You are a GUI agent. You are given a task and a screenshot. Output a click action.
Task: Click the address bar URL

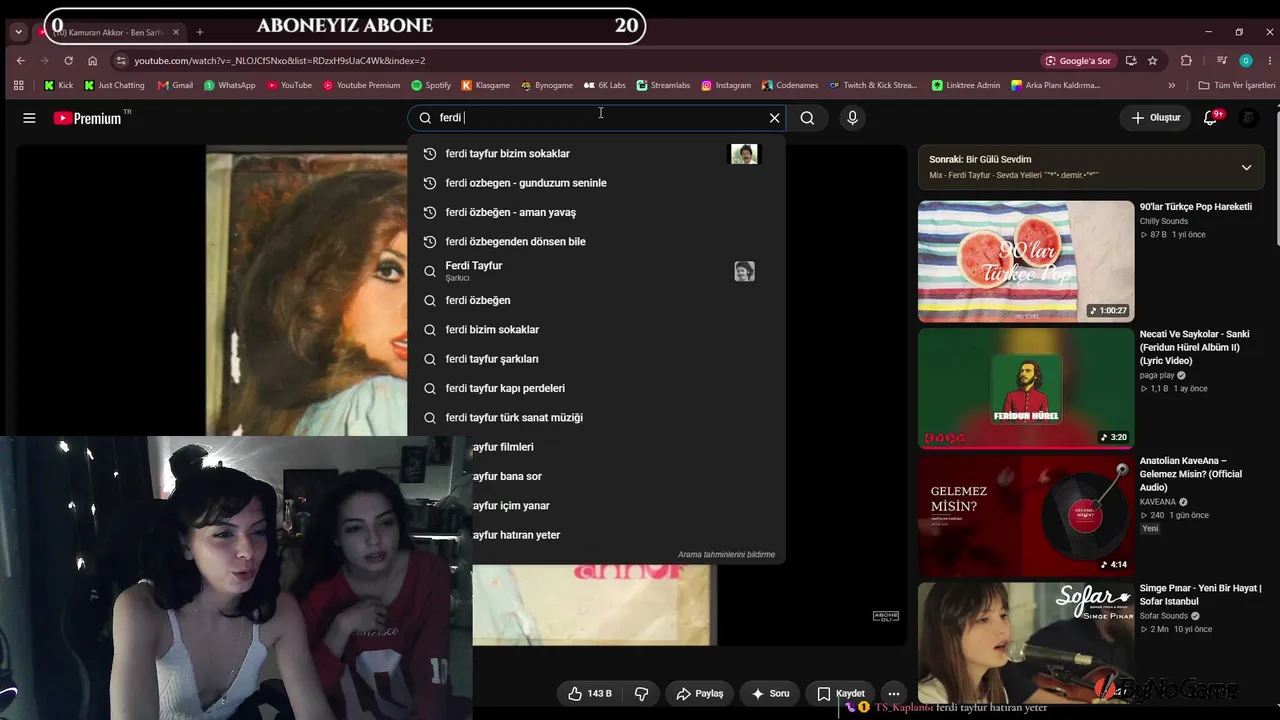pyautogui.click(x=280, y=61)
